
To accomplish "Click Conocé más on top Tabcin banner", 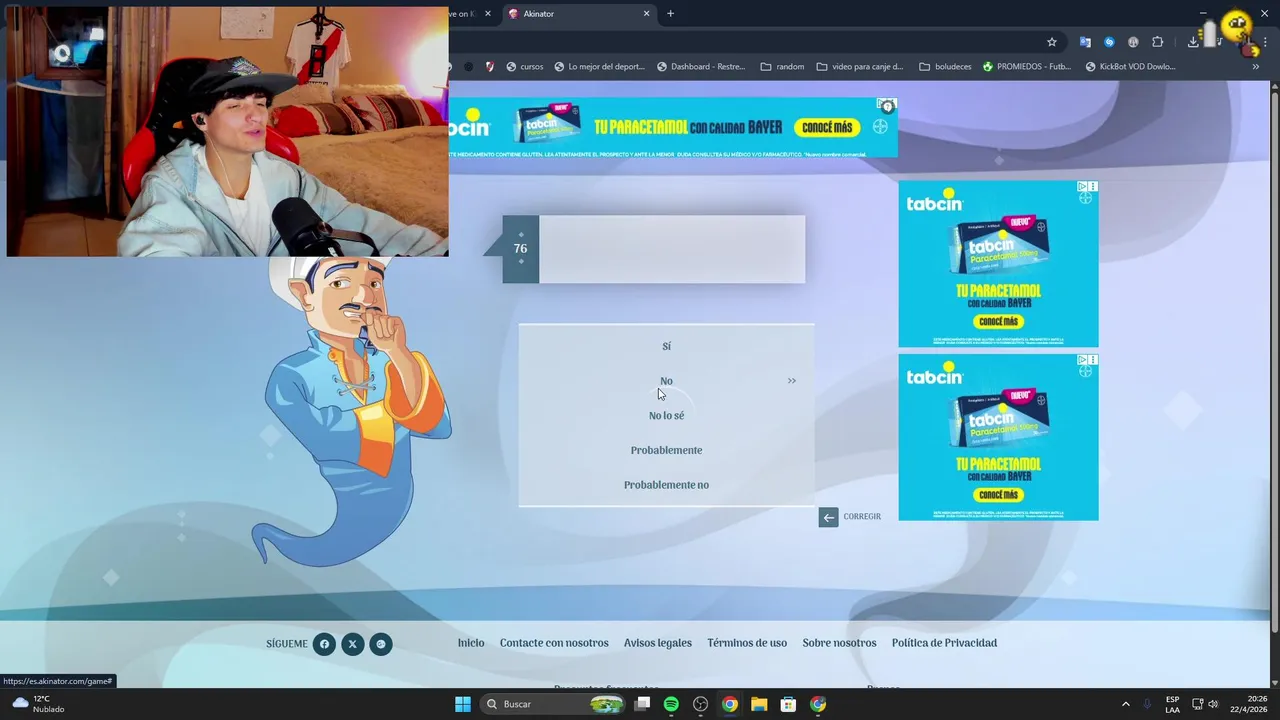I will 826,127.
